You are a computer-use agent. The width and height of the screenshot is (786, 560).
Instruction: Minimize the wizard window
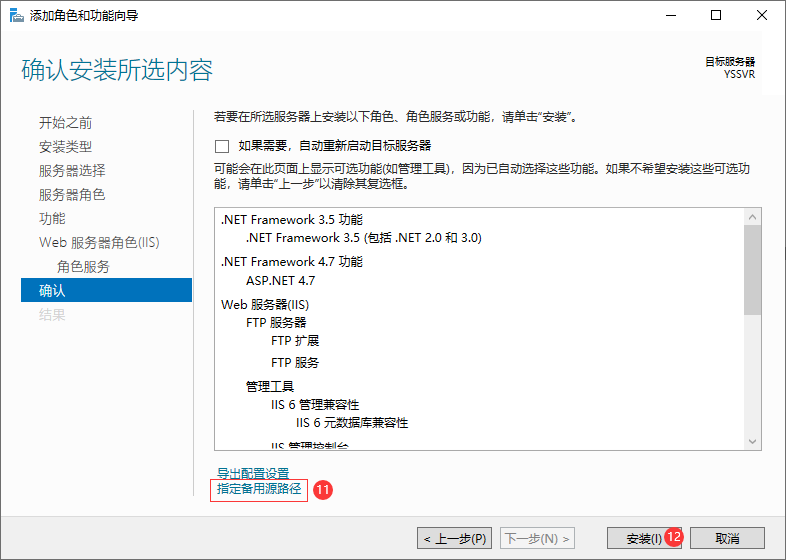click(x=671, y=16)
